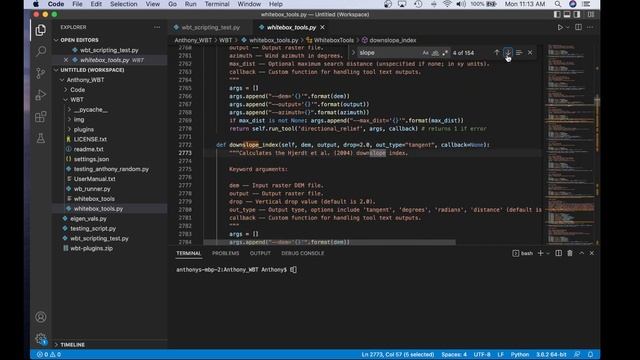Close the whitebox_tools.py editor tab
The width and height of the screenshot is (640, 360).
click(x=322, y=27)
